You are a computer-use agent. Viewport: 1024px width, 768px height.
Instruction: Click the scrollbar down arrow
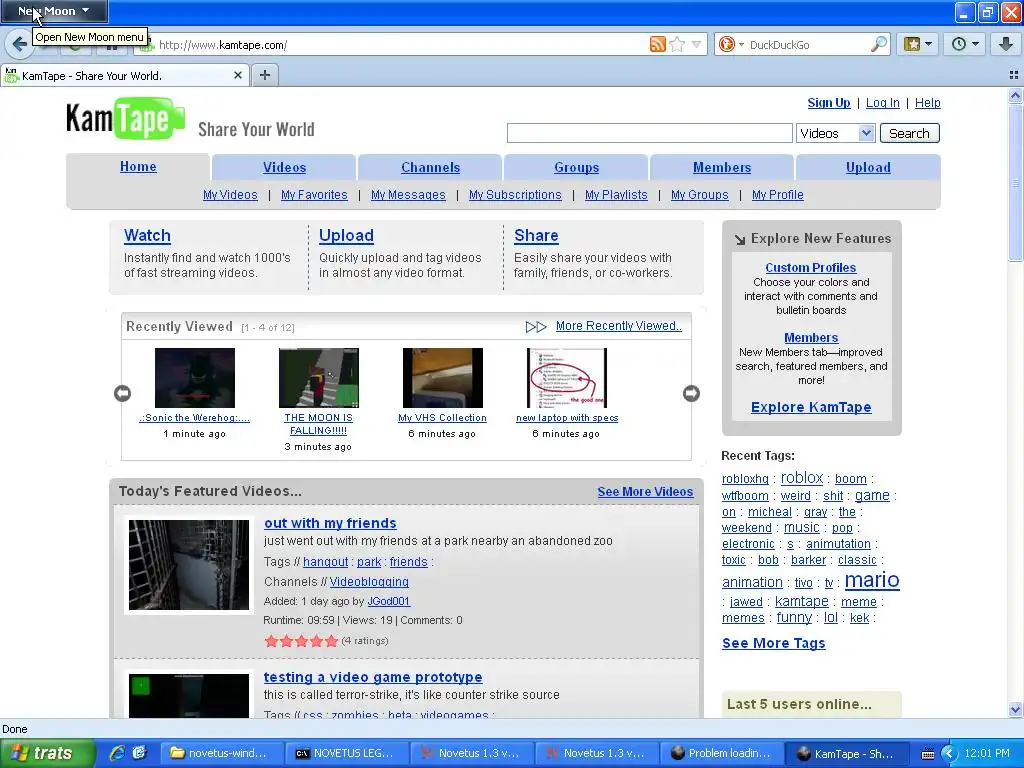(x=1016, y=710)
